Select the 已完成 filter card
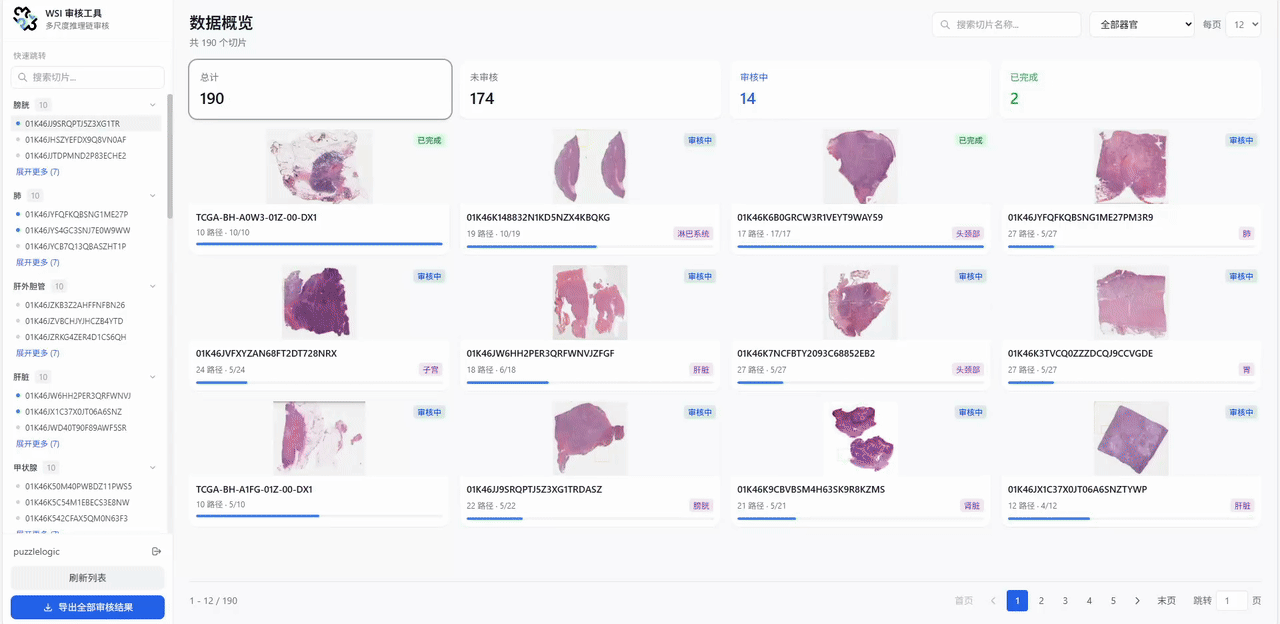Viewport: 1280px width, 624px height. point(1130,89)
